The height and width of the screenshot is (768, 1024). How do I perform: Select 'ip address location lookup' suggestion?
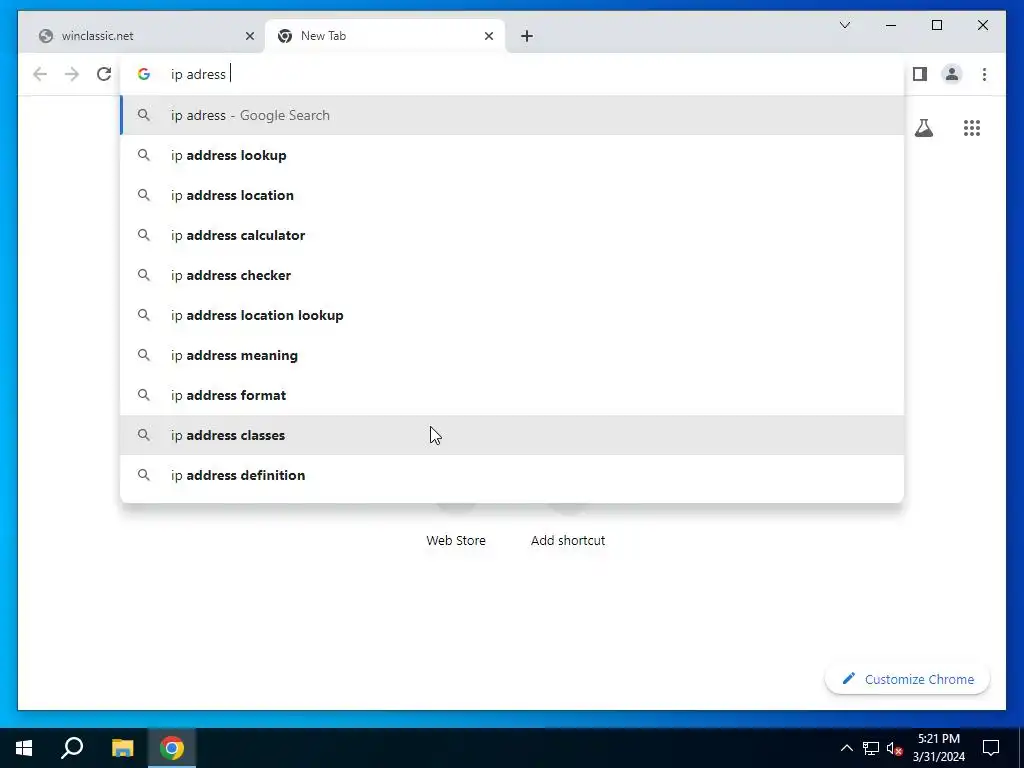(x=512, y=315)
